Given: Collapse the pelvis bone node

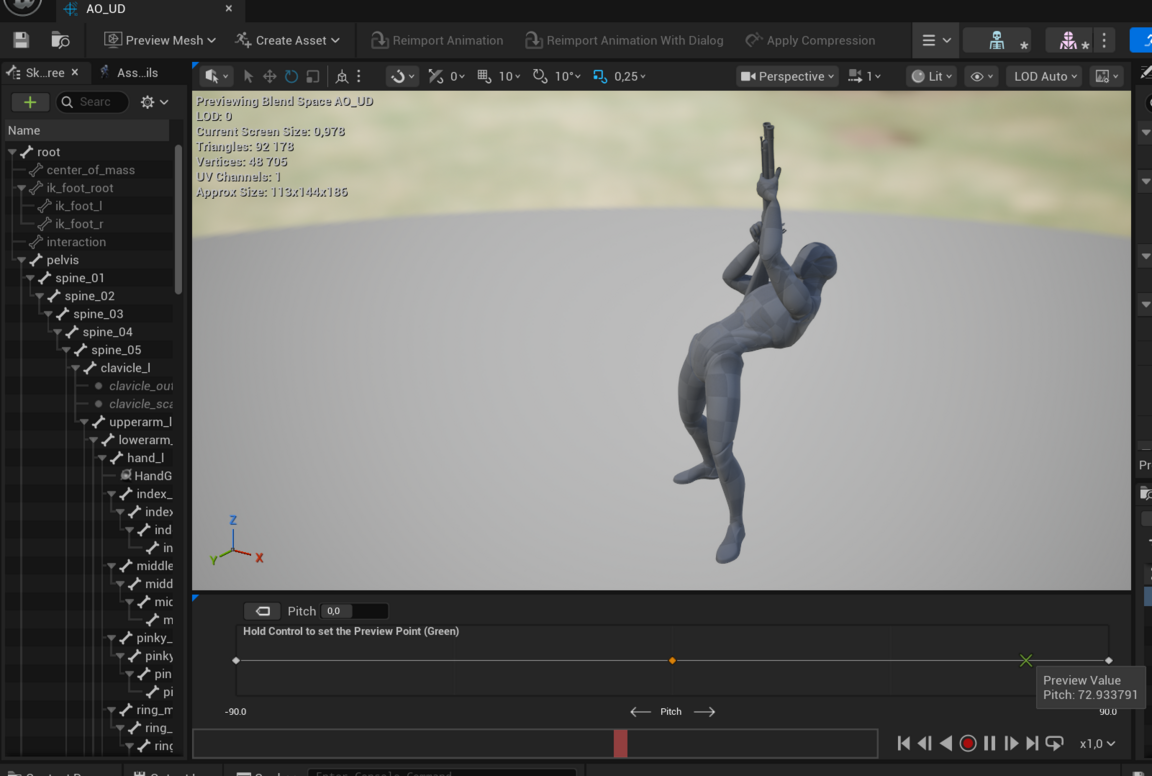Looking at the screenshot, I should tap(21, 260).
